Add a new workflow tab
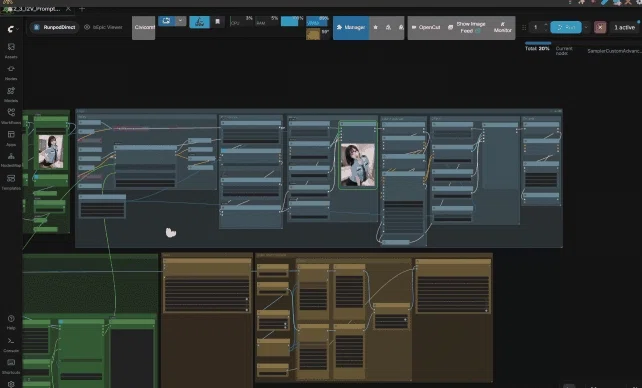This screenshot has width=642, height=388. tap(82, 9)
